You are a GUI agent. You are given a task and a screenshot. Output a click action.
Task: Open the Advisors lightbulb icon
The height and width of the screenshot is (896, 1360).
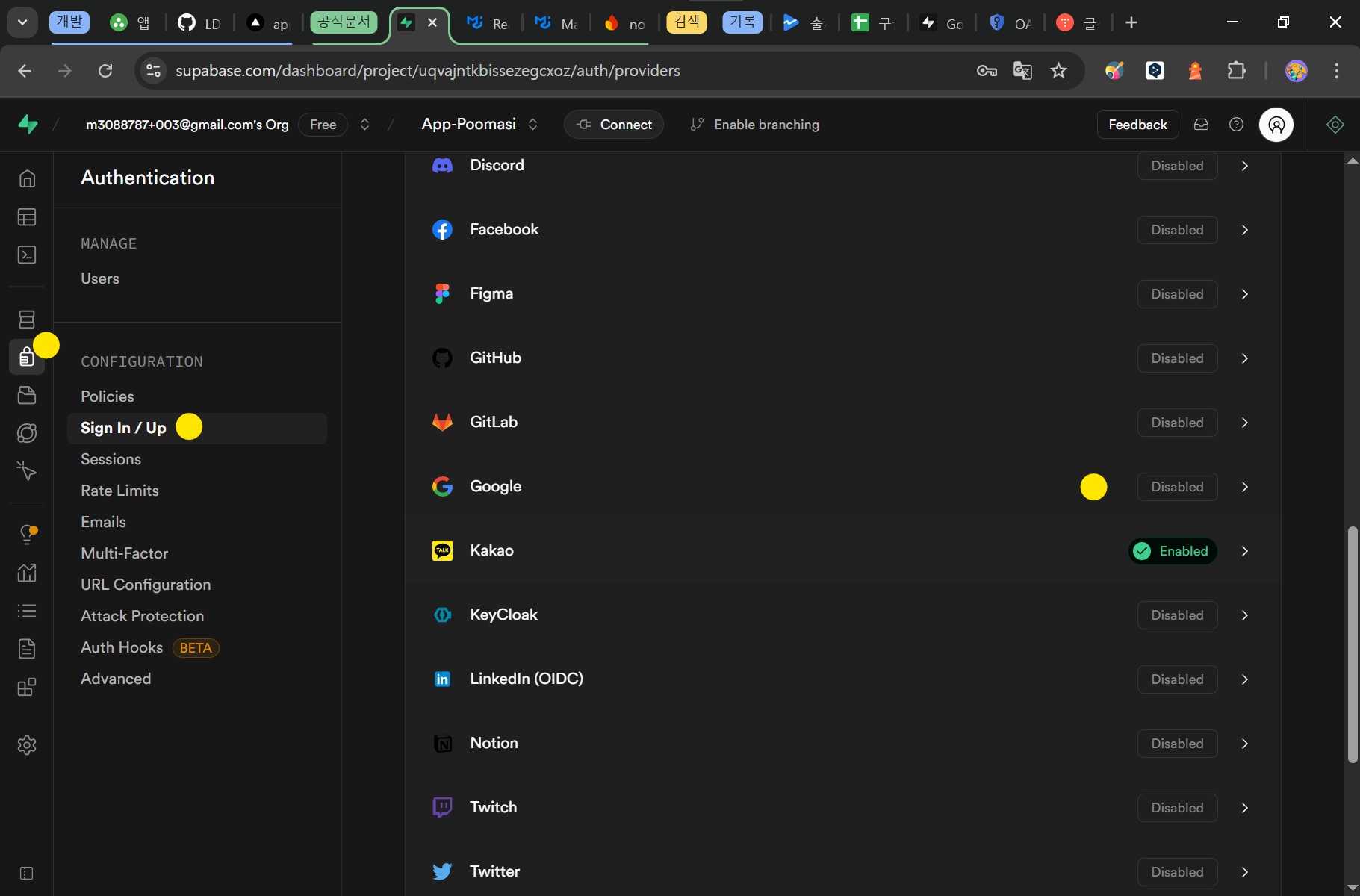click(x=27, y=535)
